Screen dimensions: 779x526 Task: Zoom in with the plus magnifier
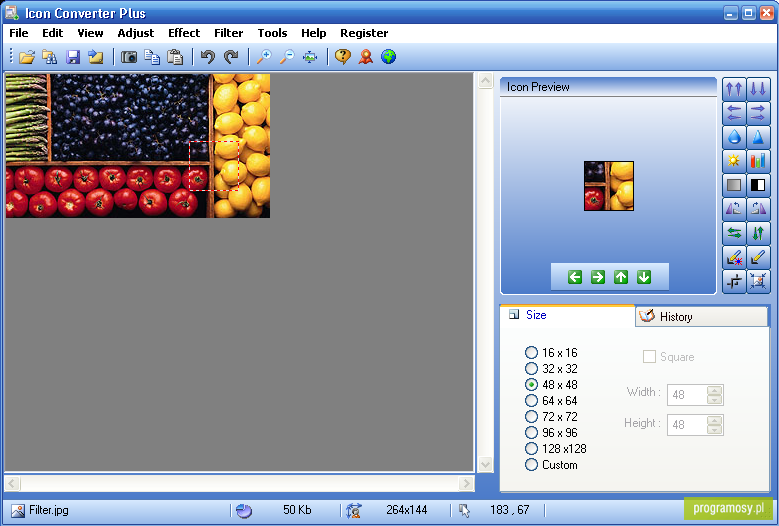(x=264, y=57)
